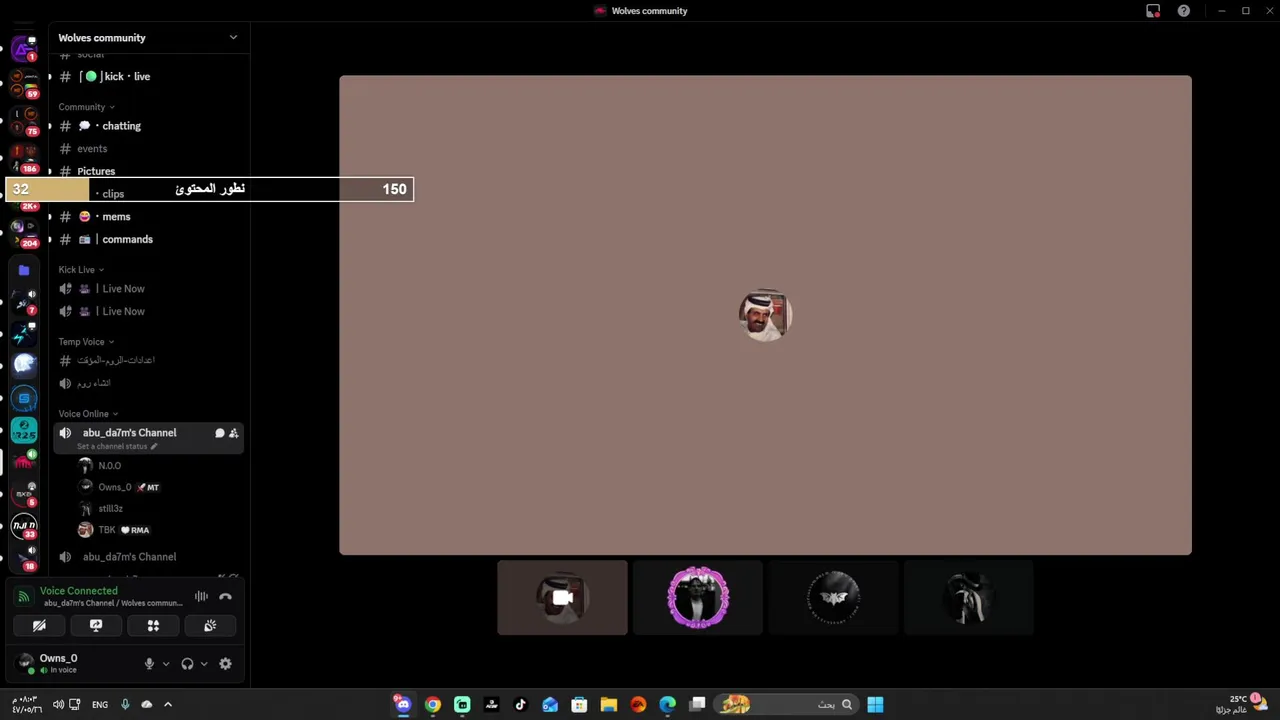
Task: Open File Explorer from the taskbar
Action: click(x=608, y=704)
